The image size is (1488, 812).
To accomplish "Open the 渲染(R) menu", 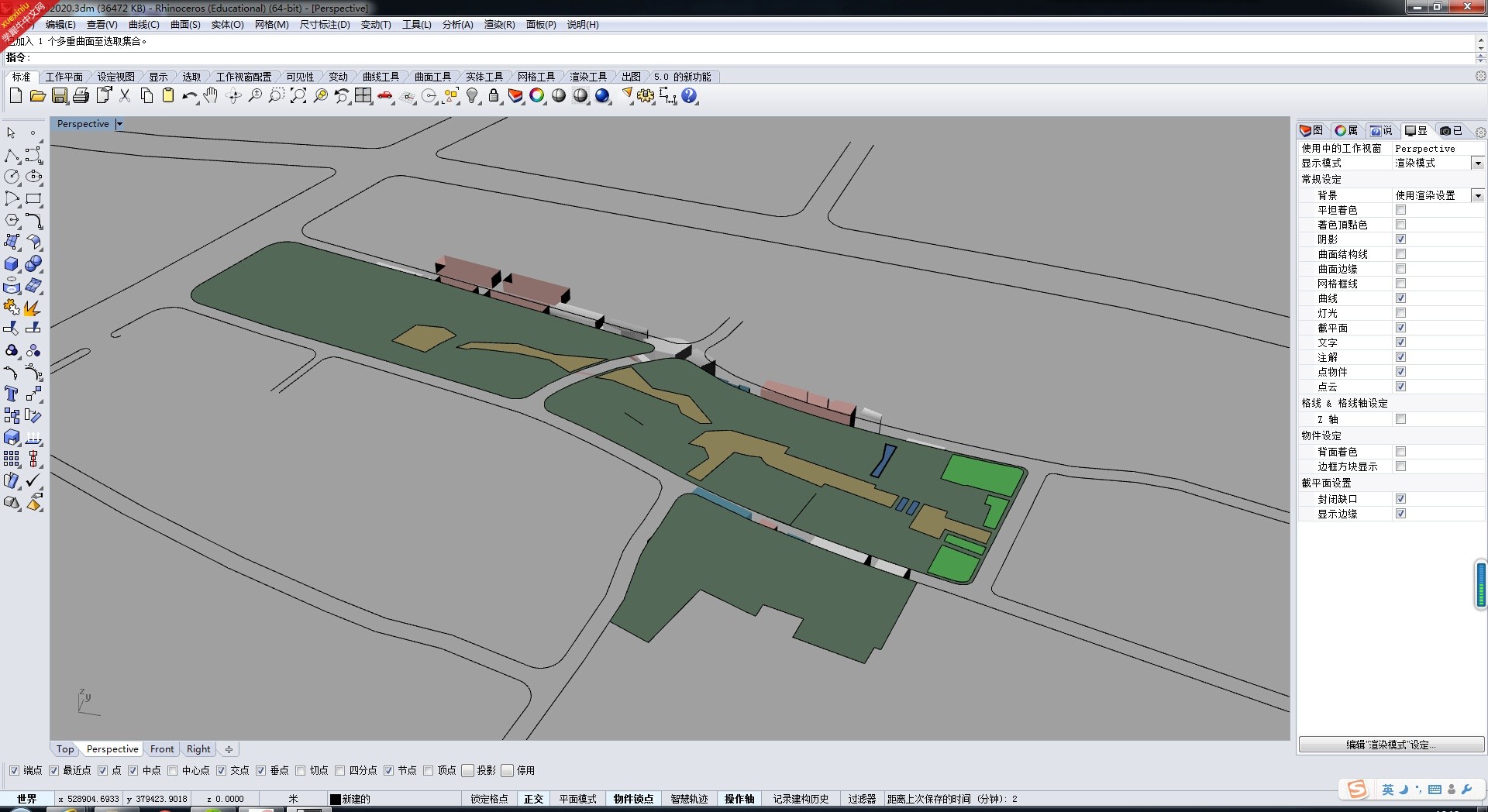I will 500,25.
